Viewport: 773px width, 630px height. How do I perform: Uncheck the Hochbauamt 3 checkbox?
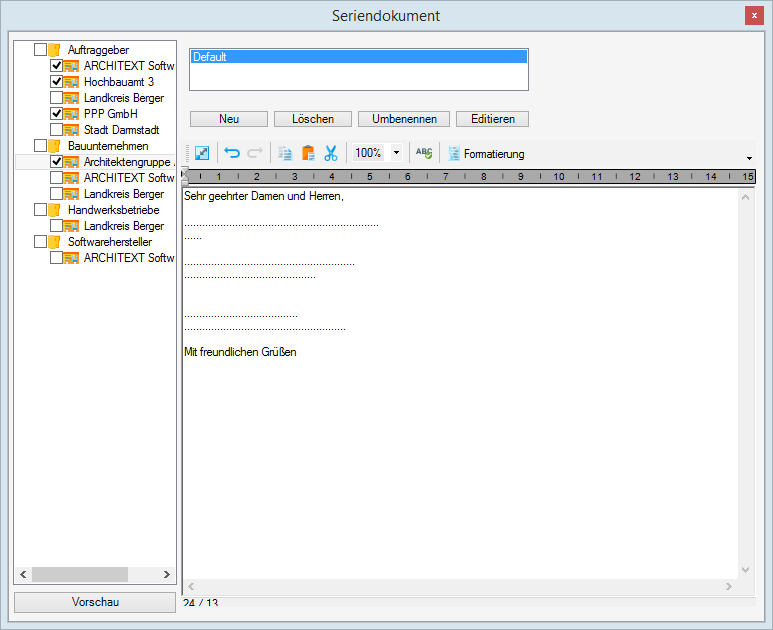57,81
